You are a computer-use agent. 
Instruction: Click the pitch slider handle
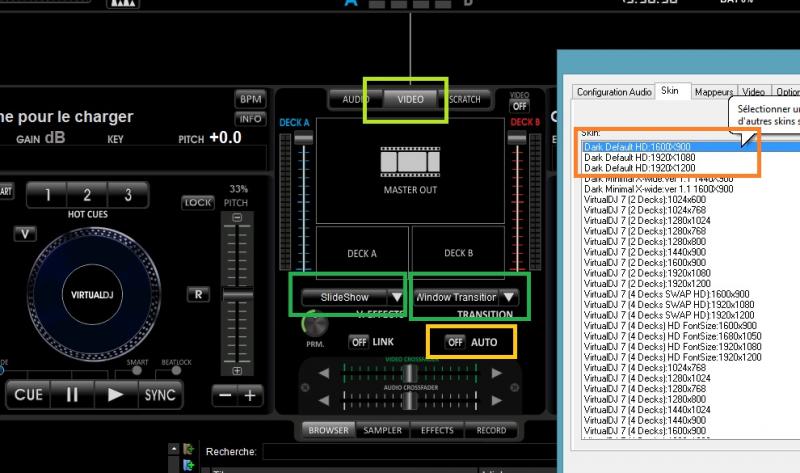coord(237,295)
